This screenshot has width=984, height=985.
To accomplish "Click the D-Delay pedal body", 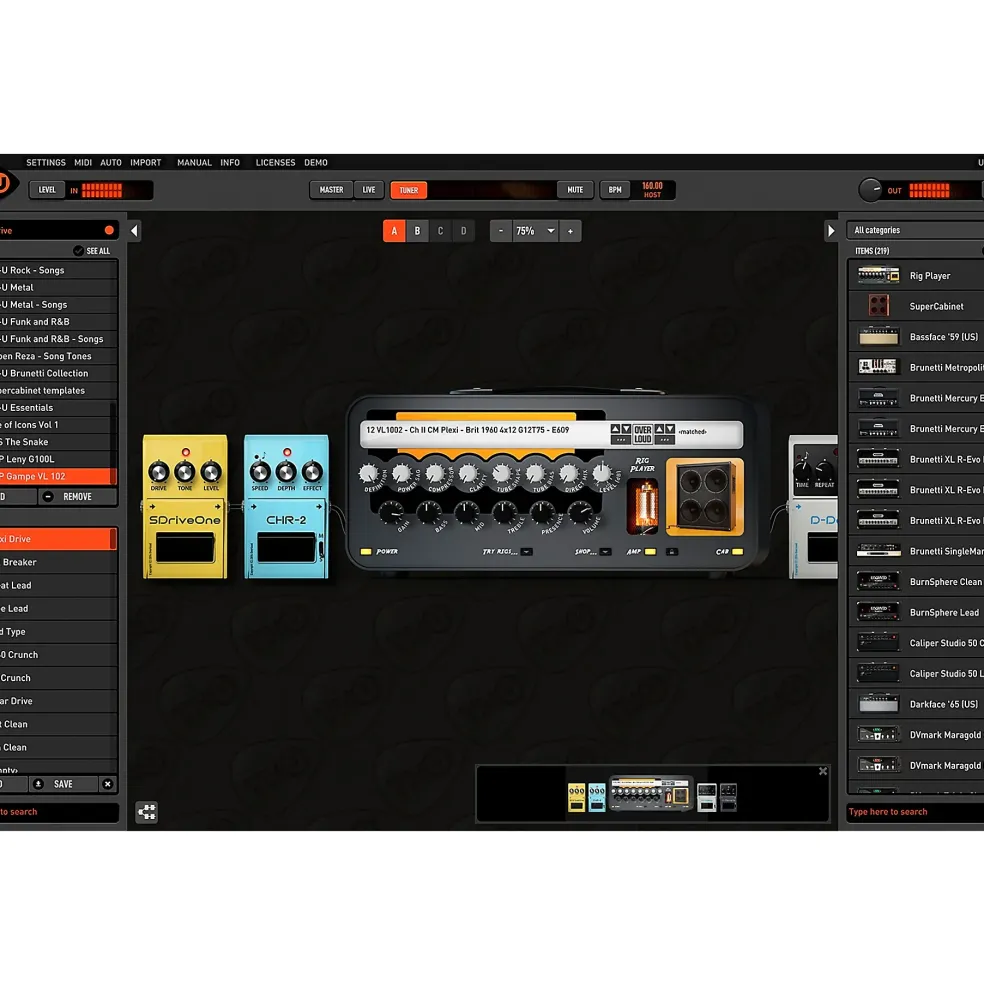I will (x=813, y=506).
